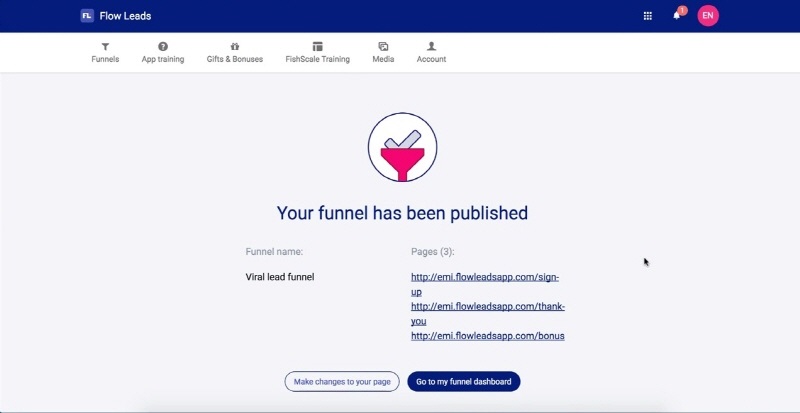This screenshot has width=800, height=413.
Task: Open the FishScale Training menu label
Action: 317,59
